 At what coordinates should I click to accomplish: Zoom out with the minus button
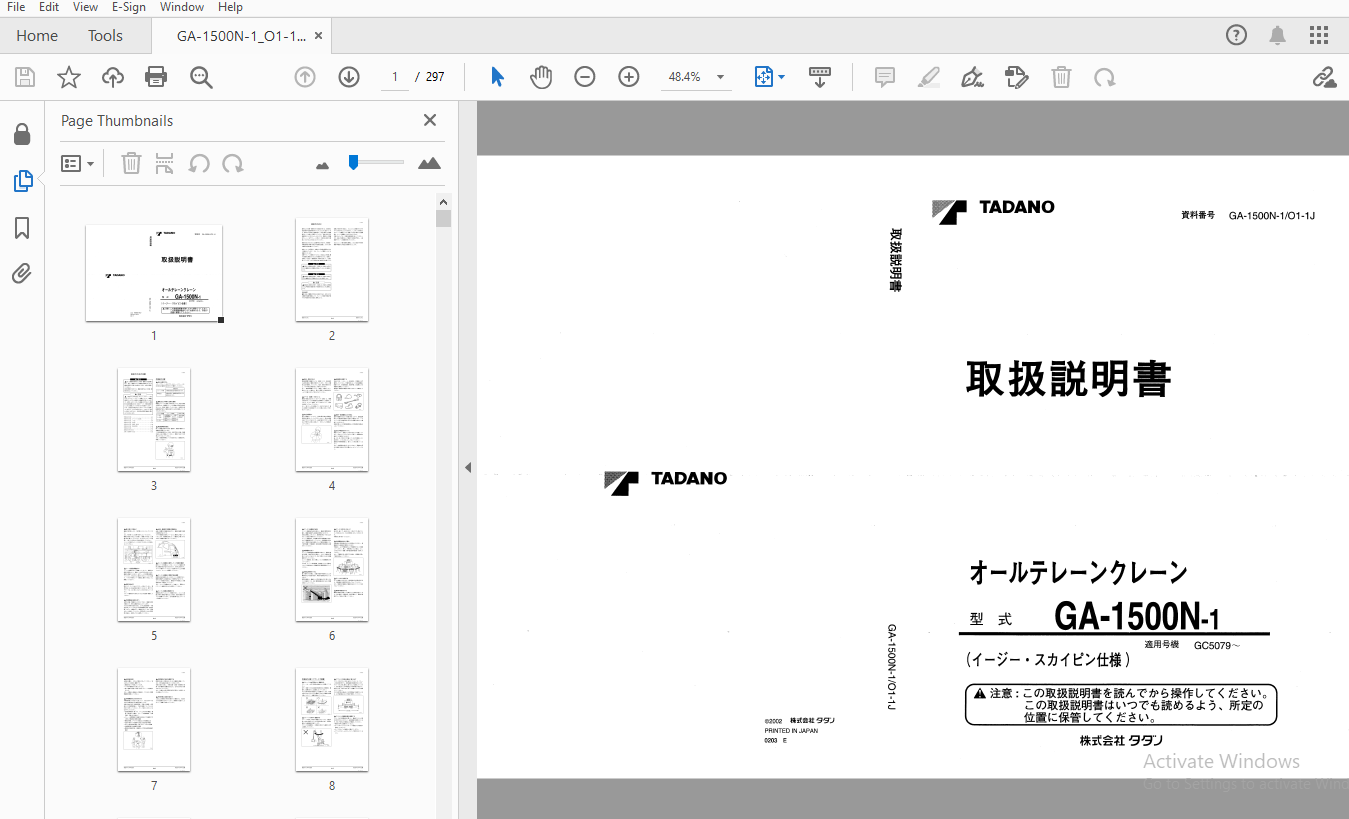[x=585, y=77]
